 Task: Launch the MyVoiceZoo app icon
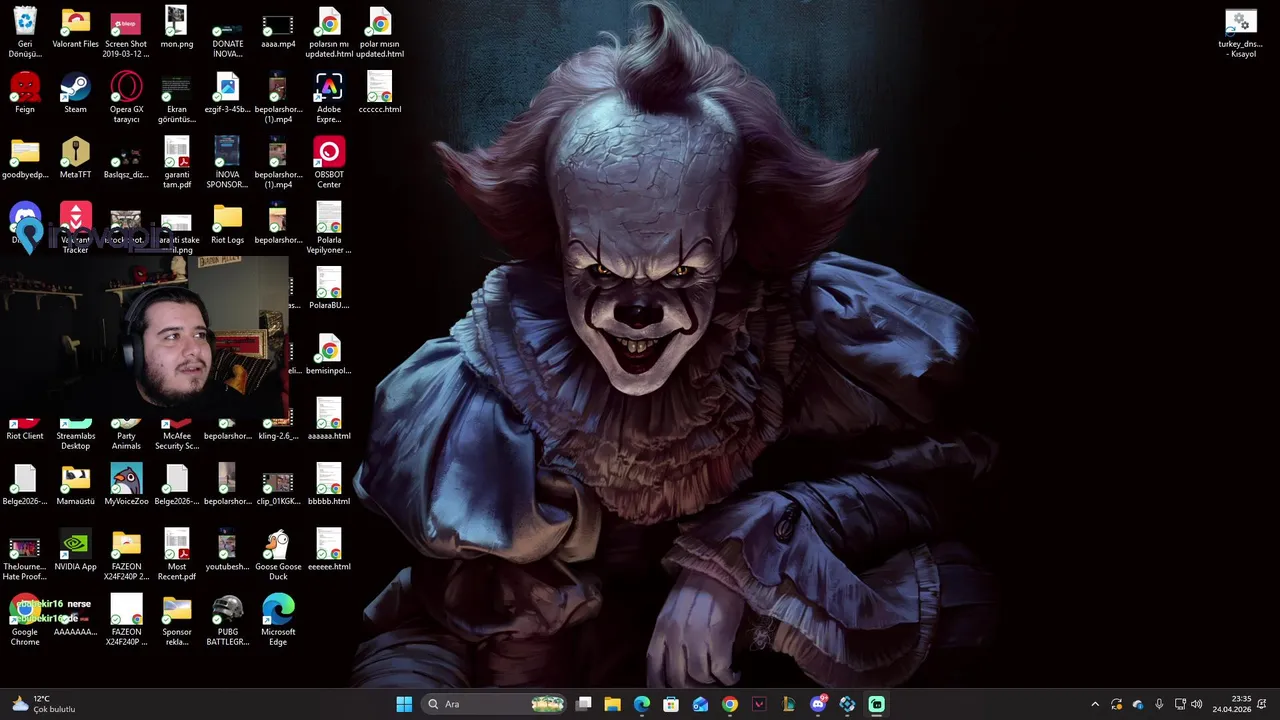(126, 484)
